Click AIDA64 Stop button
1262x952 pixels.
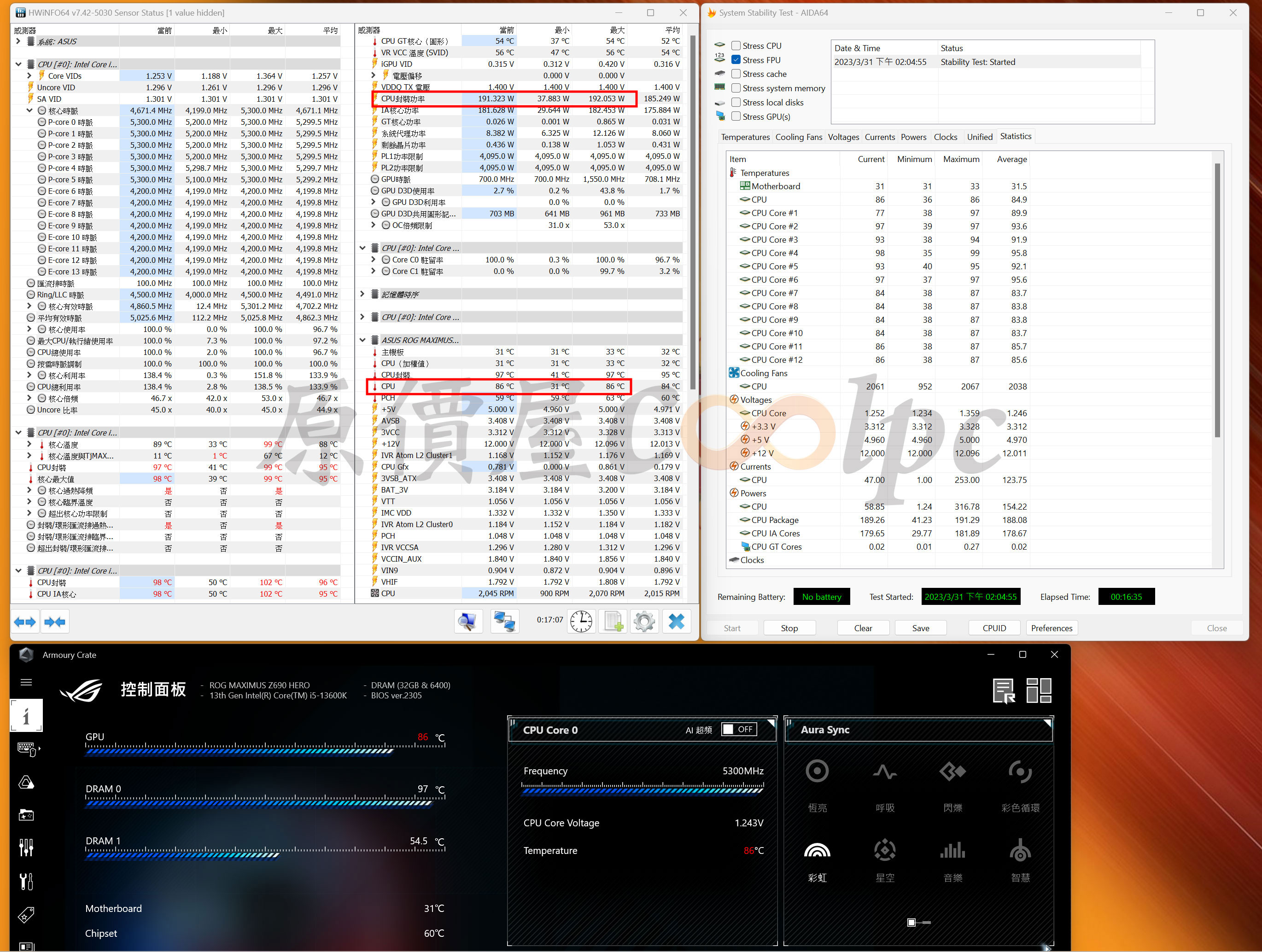pyautogui.click(x=789, y=628)
